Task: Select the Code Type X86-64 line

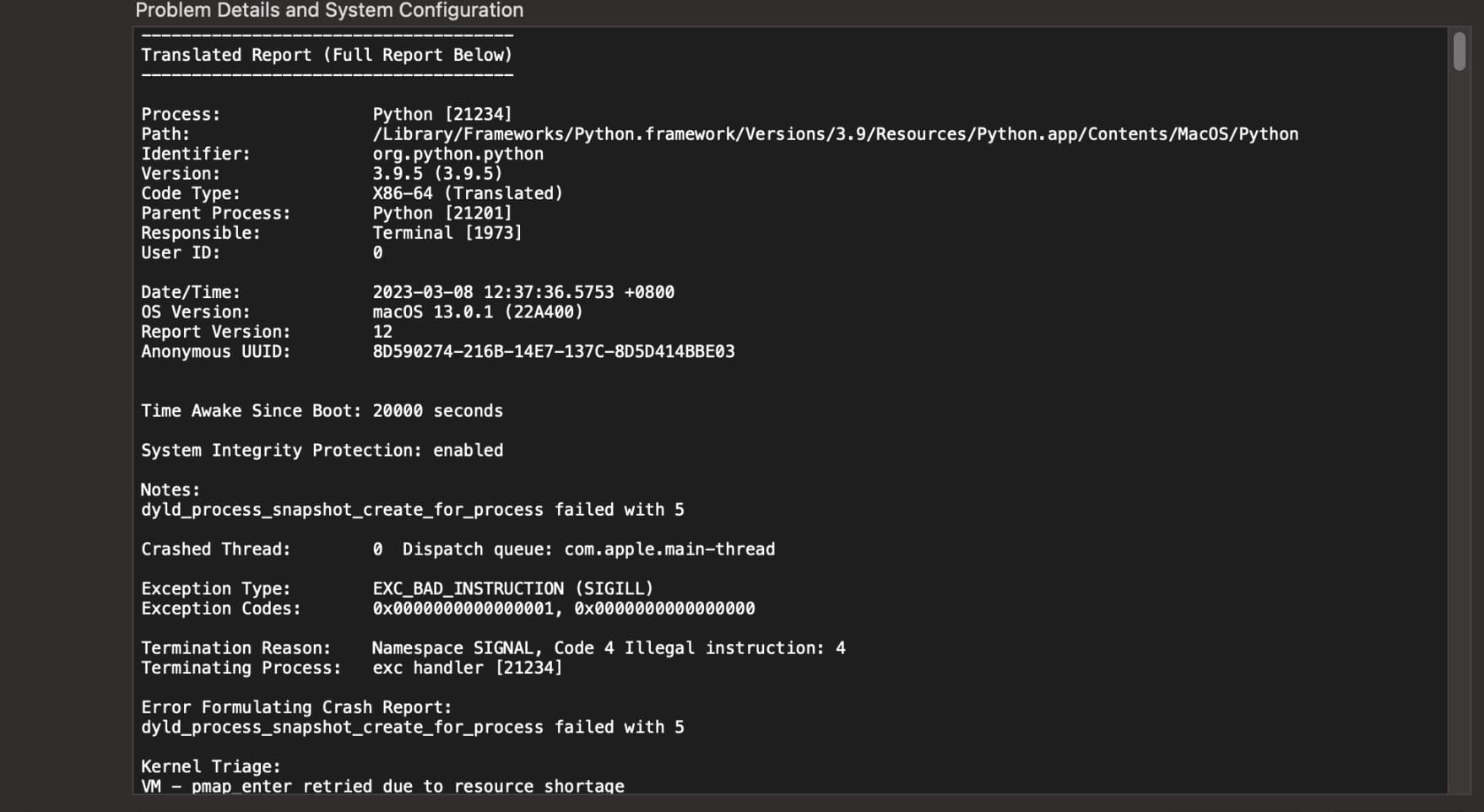Action: pyautogui.click(x=468, y=192)
